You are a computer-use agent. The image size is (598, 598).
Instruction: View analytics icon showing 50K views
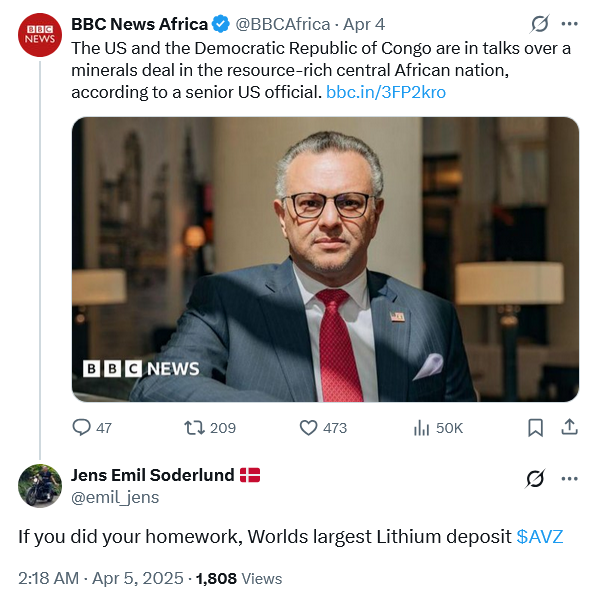tap(421, 428)
